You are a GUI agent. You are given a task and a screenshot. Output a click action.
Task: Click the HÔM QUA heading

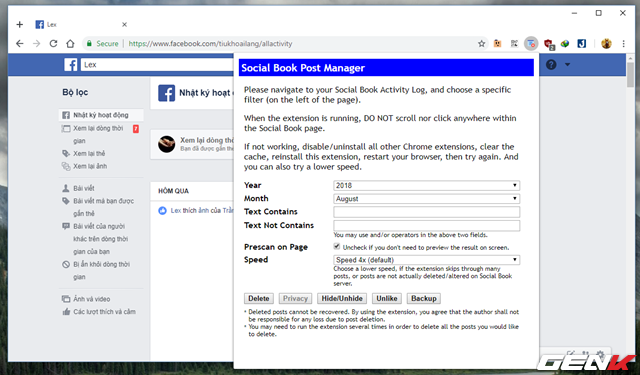pyautogui.click(x=173, y=191)
